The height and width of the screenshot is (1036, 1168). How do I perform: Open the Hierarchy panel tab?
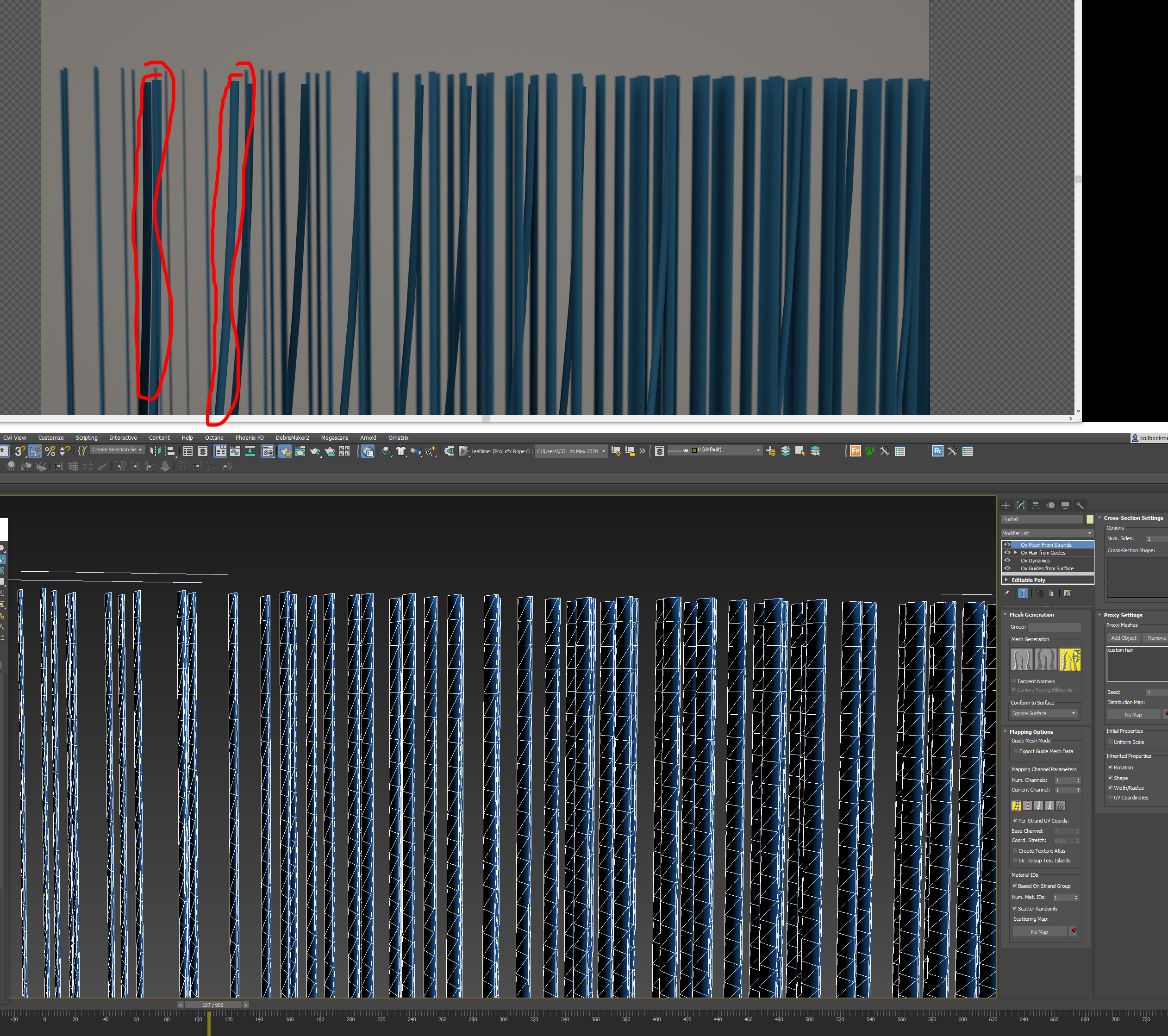(1036, 505)
